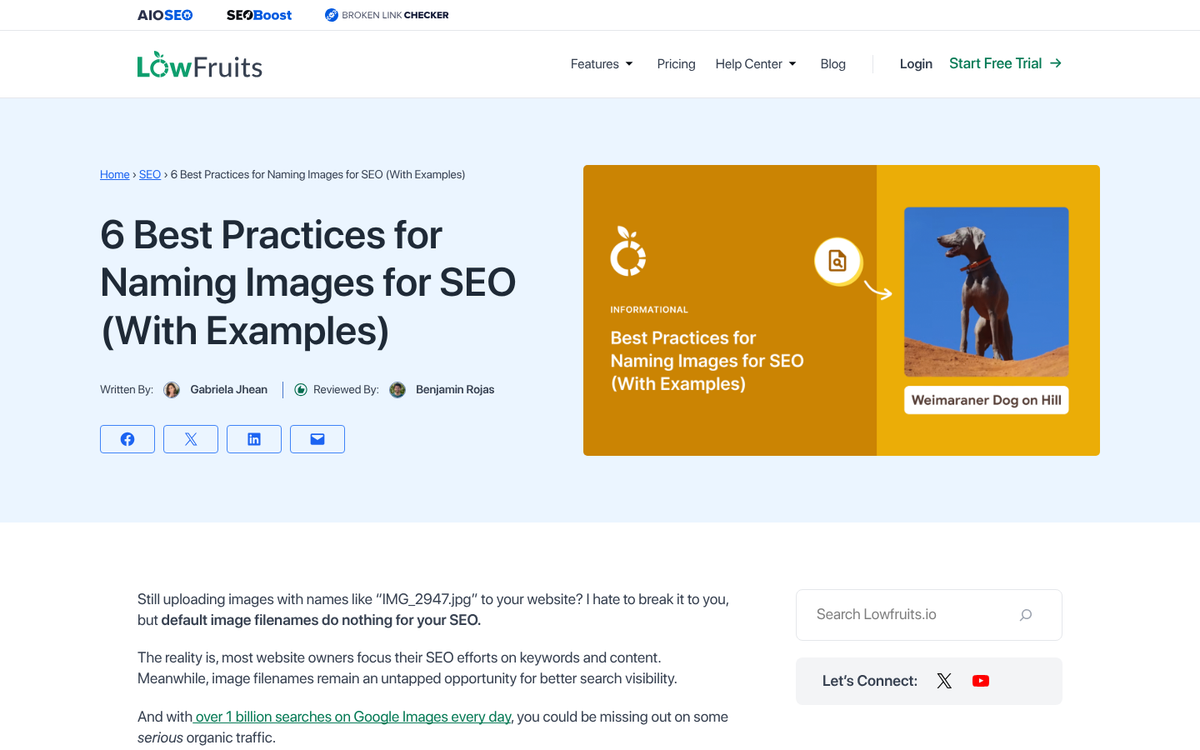Click the AIOSEO logo
1200x750 pixels.
point(164,14)
